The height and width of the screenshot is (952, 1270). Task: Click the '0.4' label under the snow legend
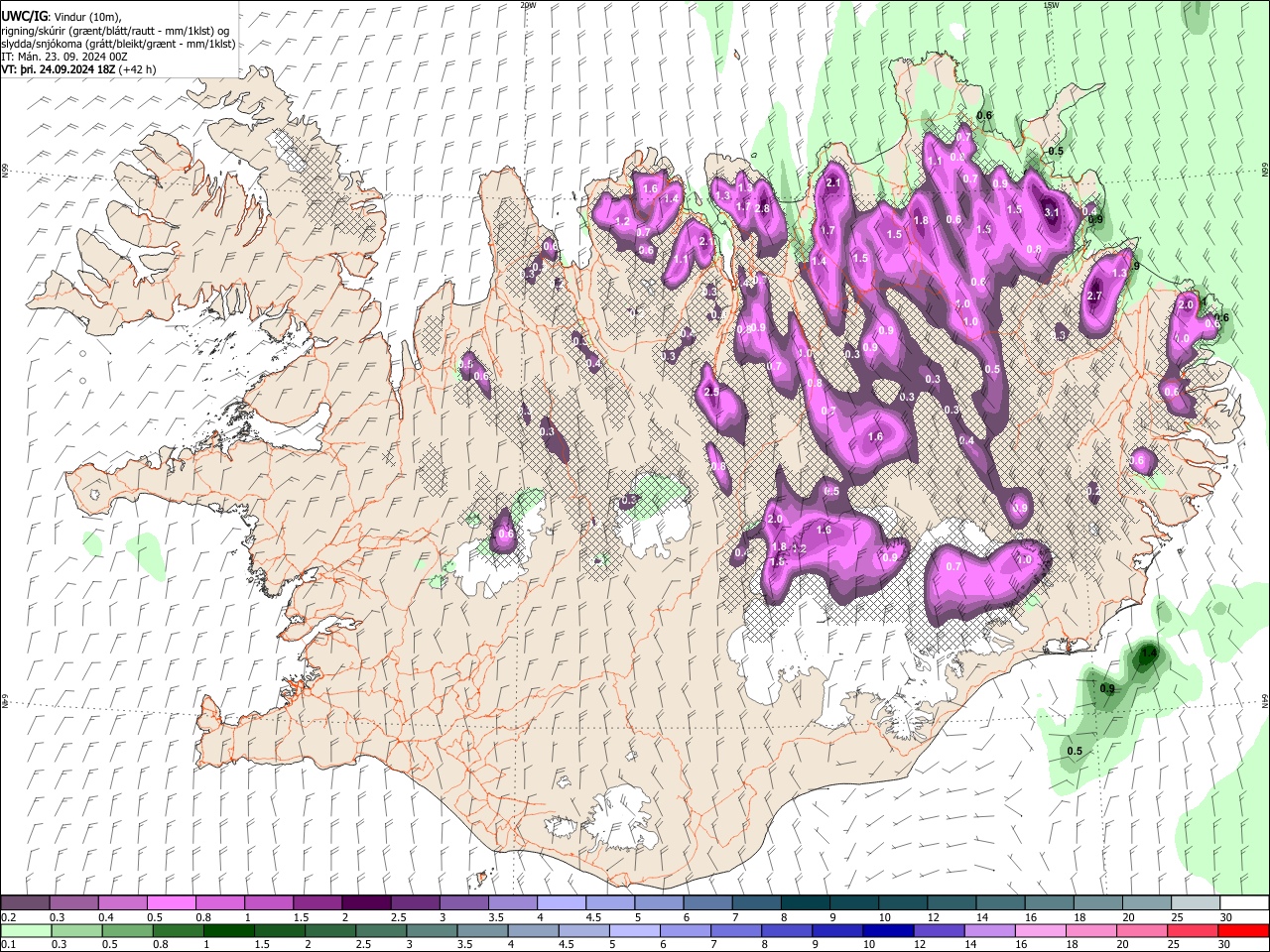tap(106, 917)
